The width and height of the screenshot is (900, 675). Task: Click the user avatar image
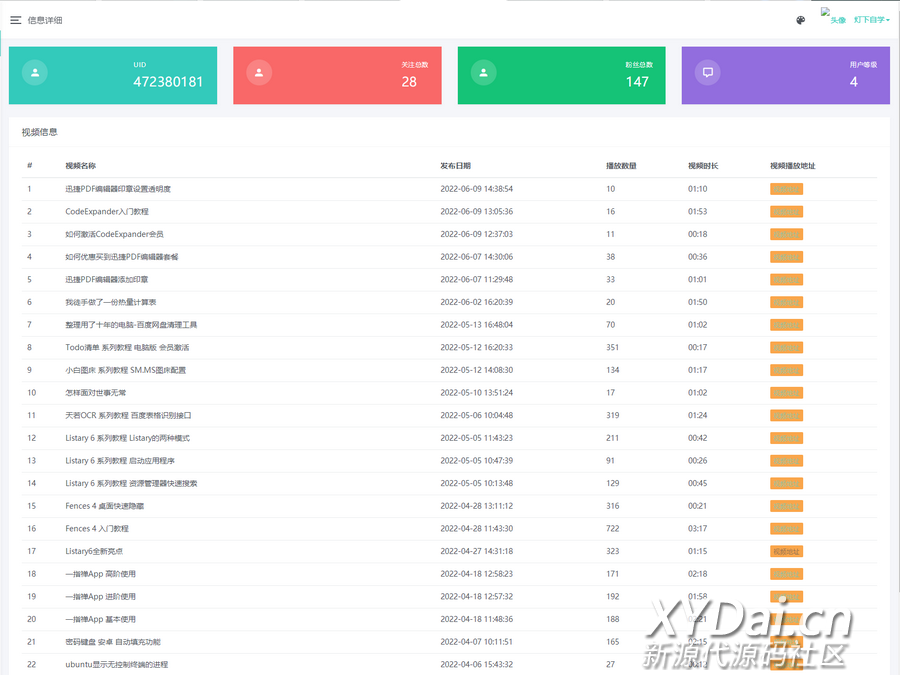[x=833, y=17]
